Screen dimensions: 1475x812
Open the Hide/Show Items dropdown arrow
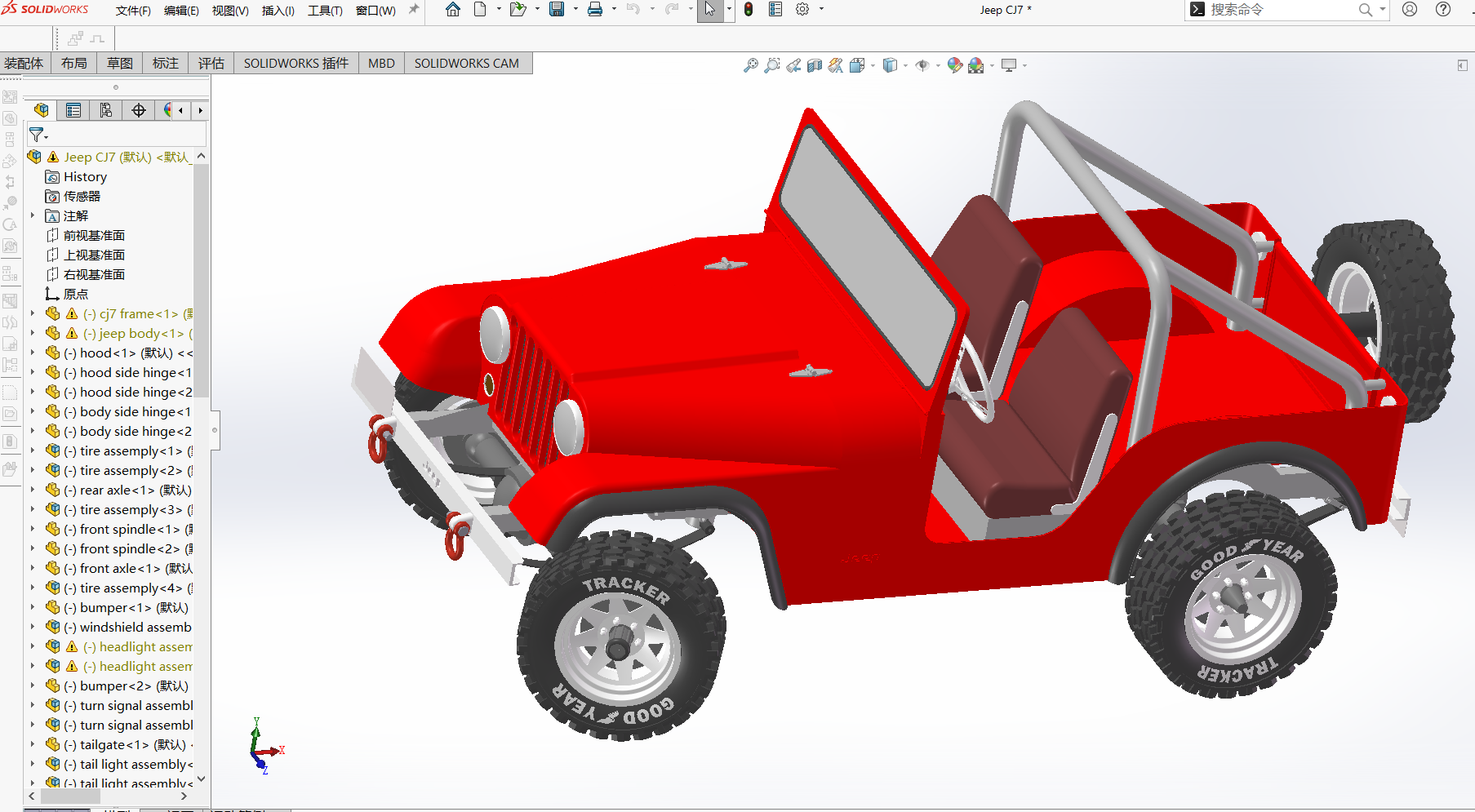point(938,65)
